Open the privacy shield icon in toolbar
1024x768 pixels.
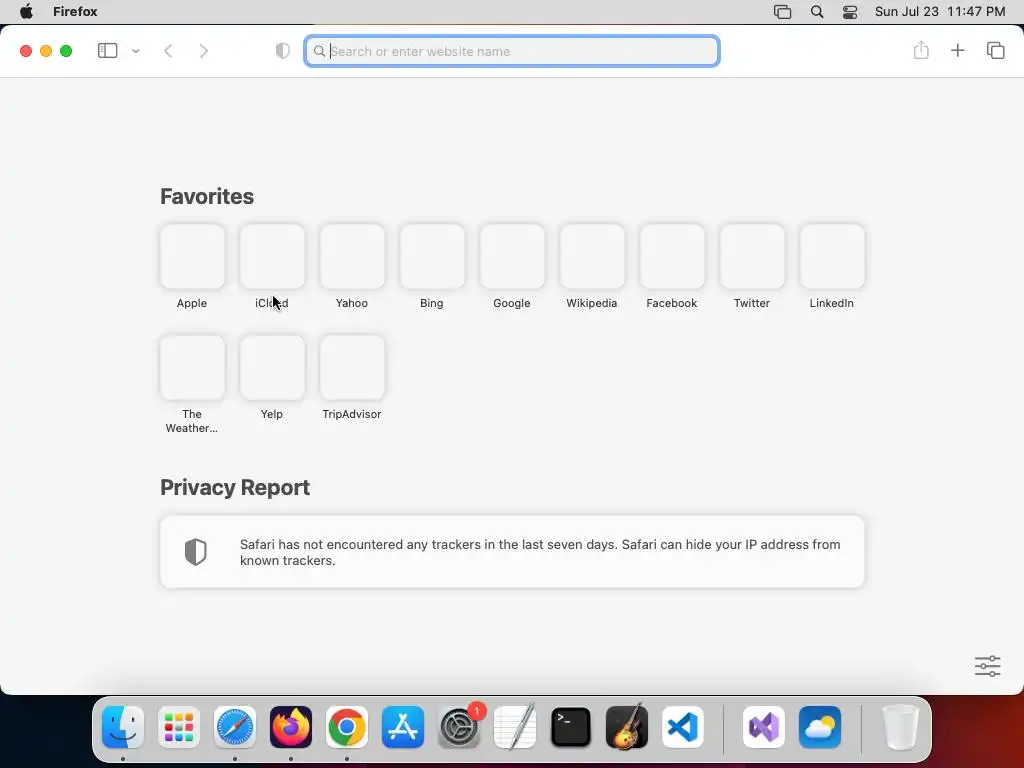tap(282, 51)
